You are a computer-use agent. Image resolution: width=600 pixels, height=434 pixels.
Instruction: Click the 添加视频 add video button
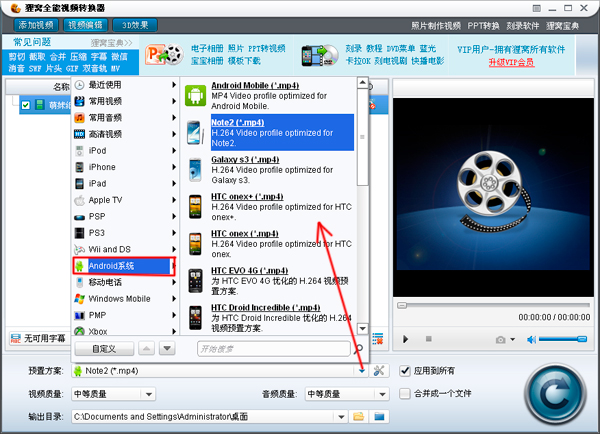point(36,25)
